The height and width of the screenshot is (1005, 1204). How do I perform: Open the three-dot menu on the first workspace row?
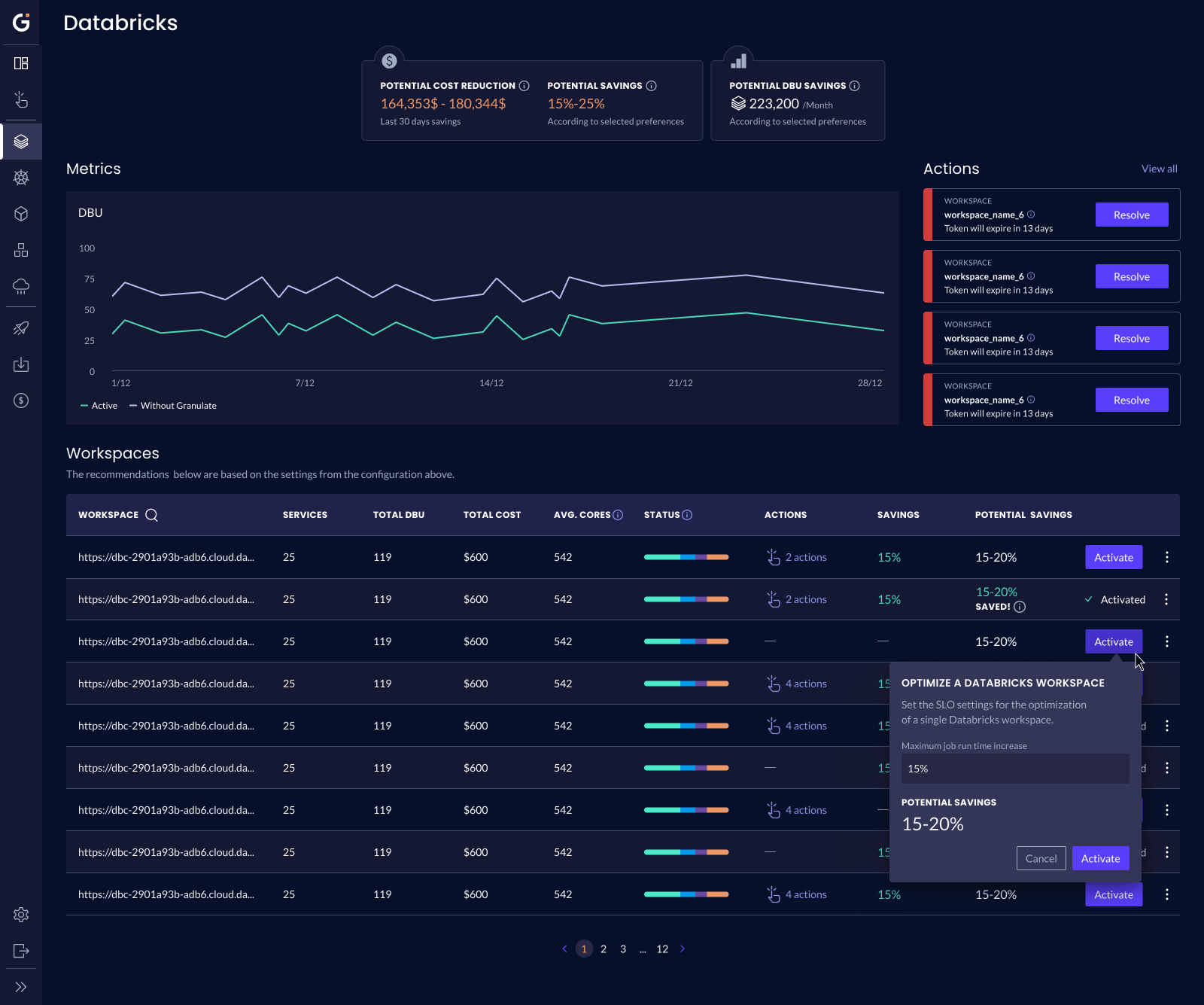point(1167,557)
